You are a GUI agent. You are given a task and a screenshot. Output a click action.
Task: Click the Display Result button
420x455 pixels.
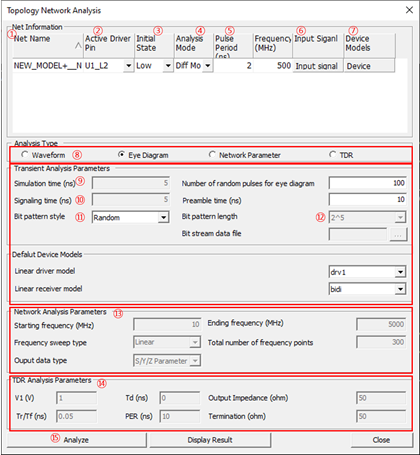[210, 440]
